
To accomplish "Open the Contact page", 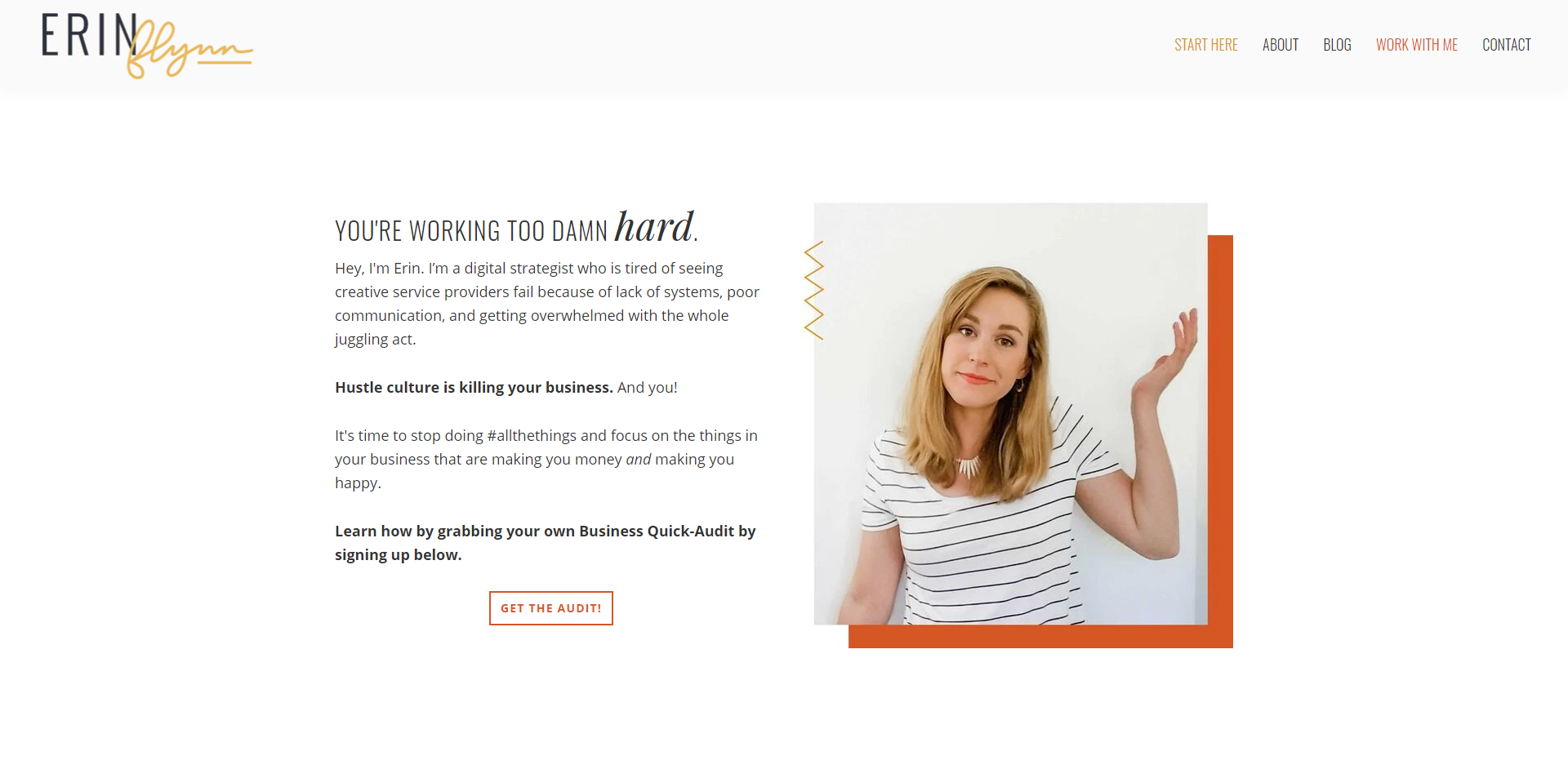I will click(1506, 45).
